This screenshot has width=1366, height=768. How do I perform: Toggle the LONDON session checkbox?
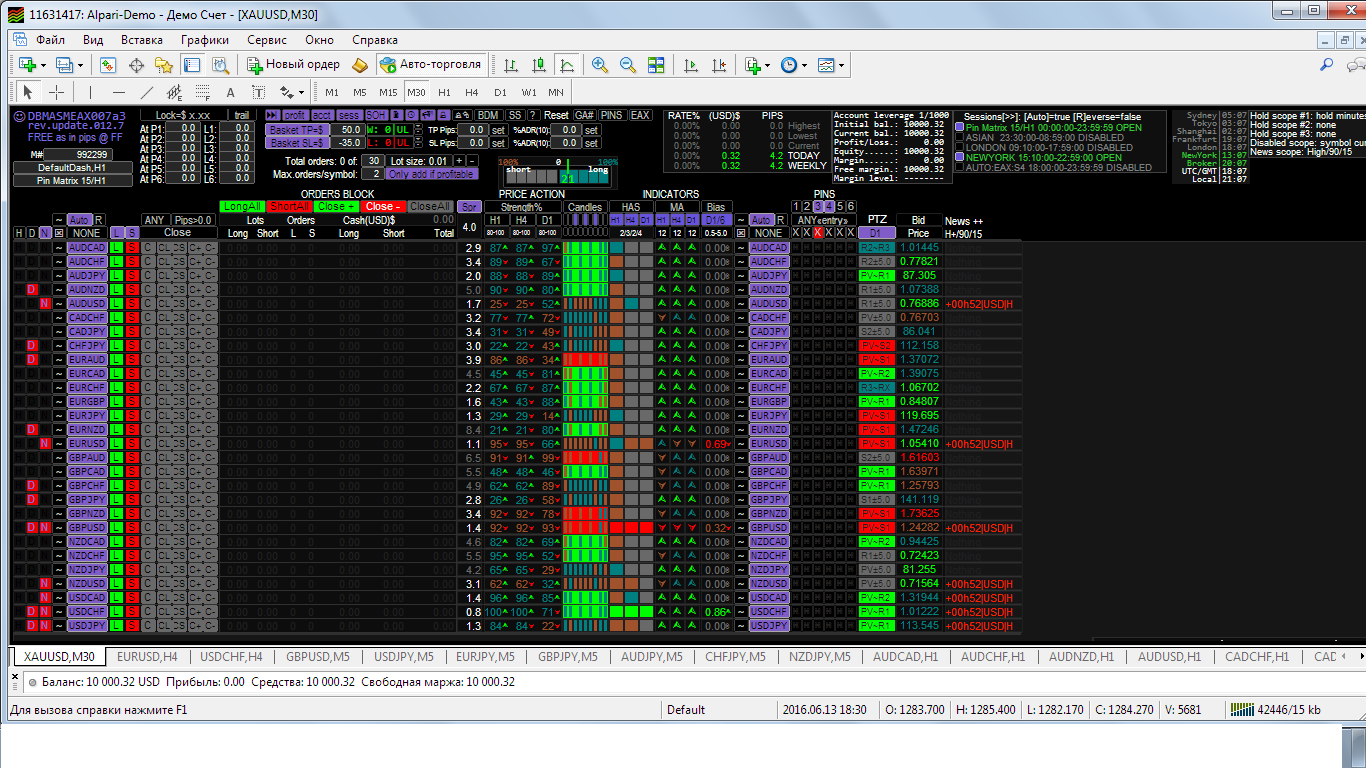coord(959,148)
